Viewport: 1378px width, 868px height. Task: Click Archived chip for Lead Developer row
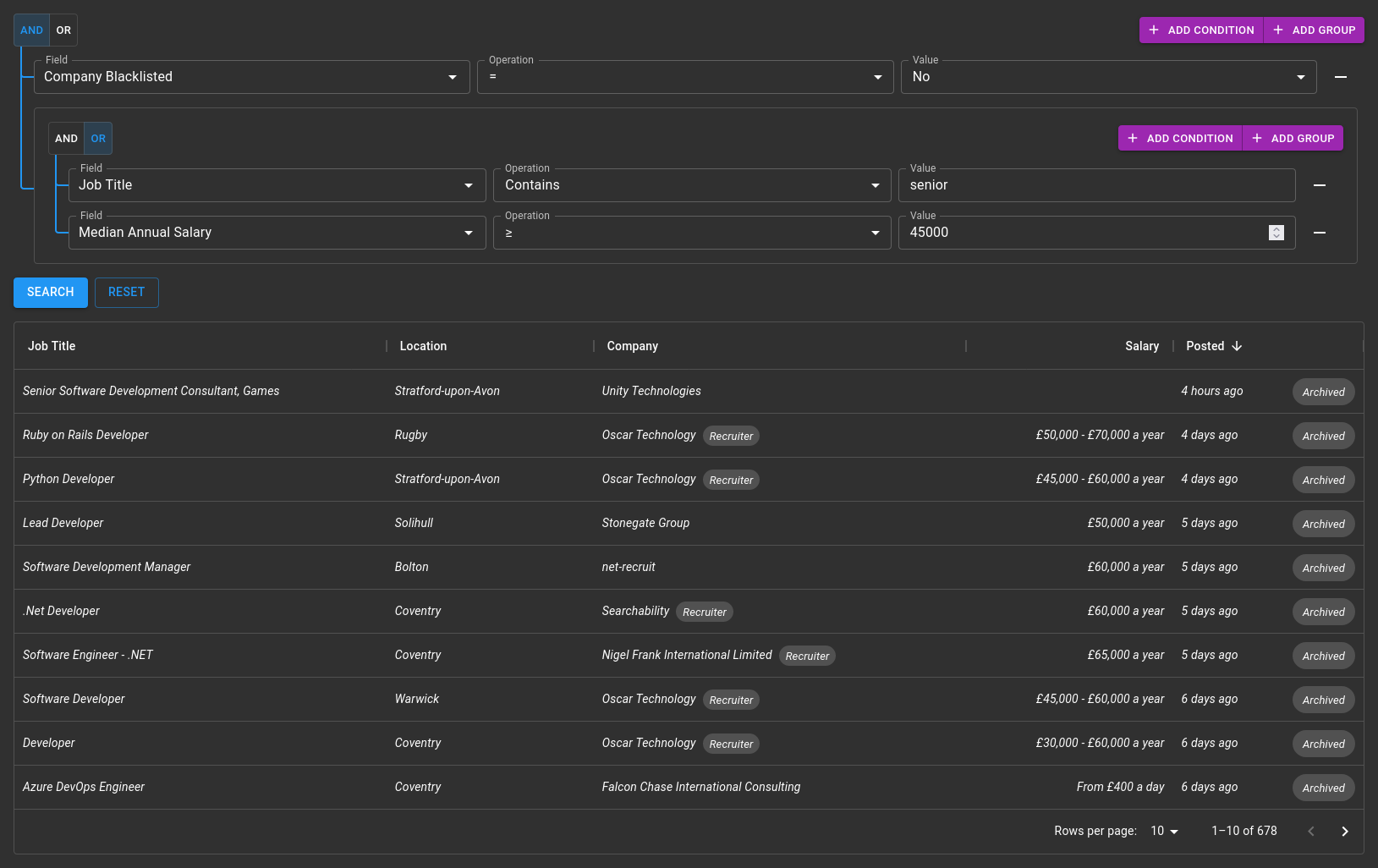(1323, 524)
